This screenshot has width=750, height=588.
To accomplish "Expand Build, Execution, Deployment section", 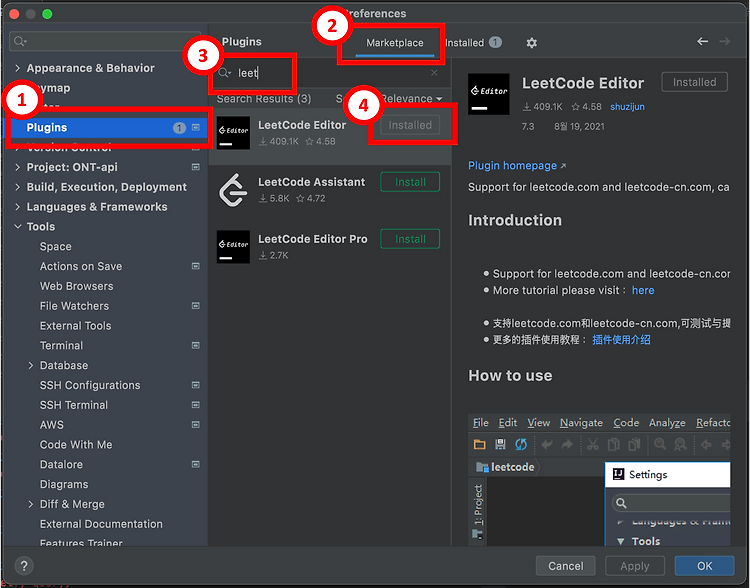I will (x=18, y=187).
